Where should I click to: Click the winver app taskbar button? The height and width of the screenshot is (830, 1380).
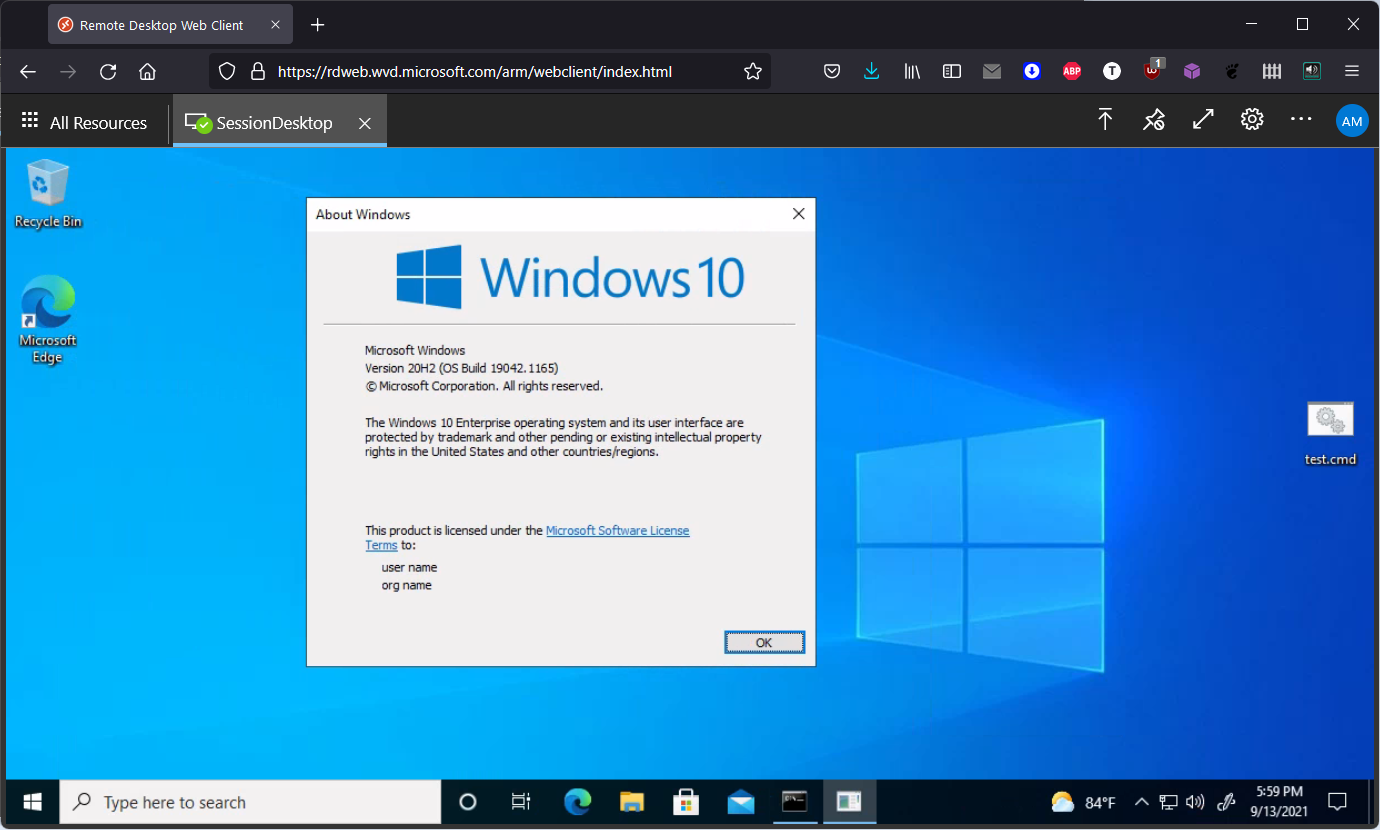pos(849,802)
